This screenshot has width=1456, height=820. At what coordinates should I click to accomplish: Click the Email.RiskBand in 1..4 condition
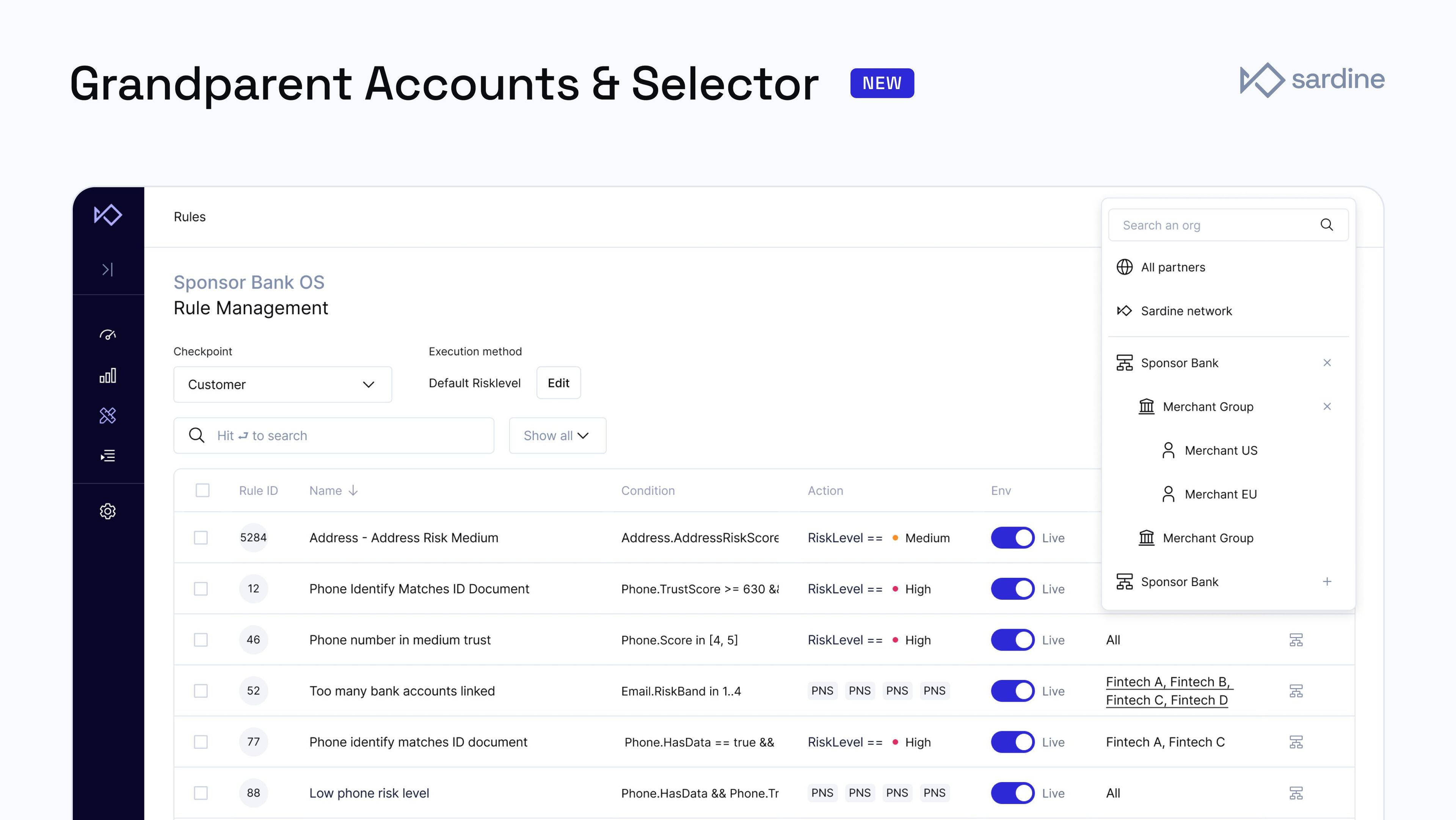pyautogui.click(x=681, y=691)
